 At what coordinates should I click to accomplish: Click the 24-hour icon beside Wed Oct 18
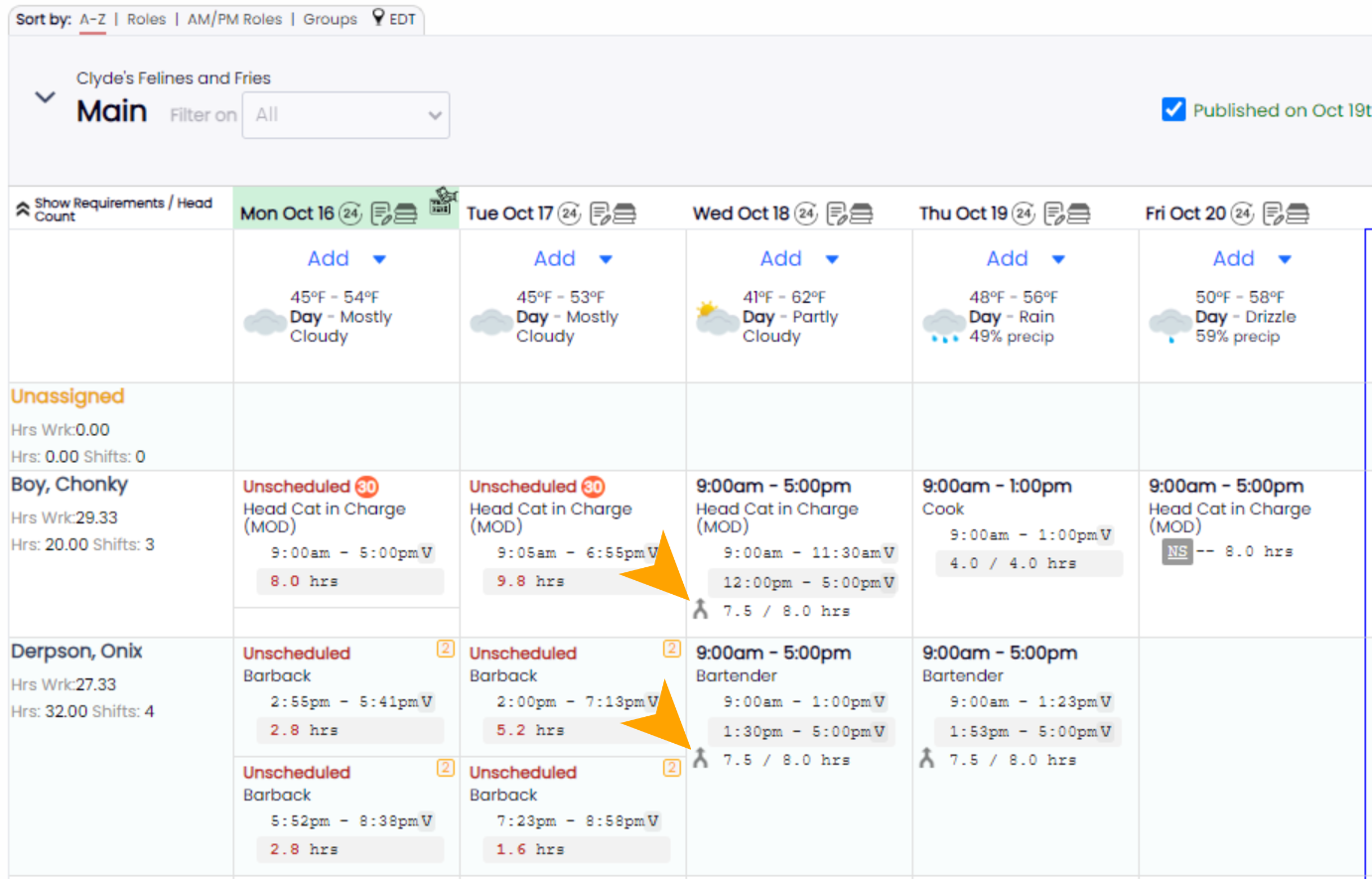806,213
